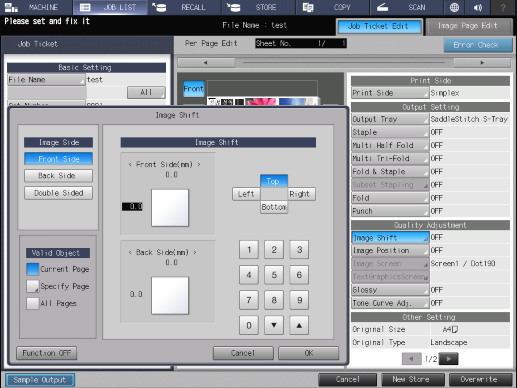Open the STORE tab
This screenshot has width=517, height=388.
[x=258, y=7]
